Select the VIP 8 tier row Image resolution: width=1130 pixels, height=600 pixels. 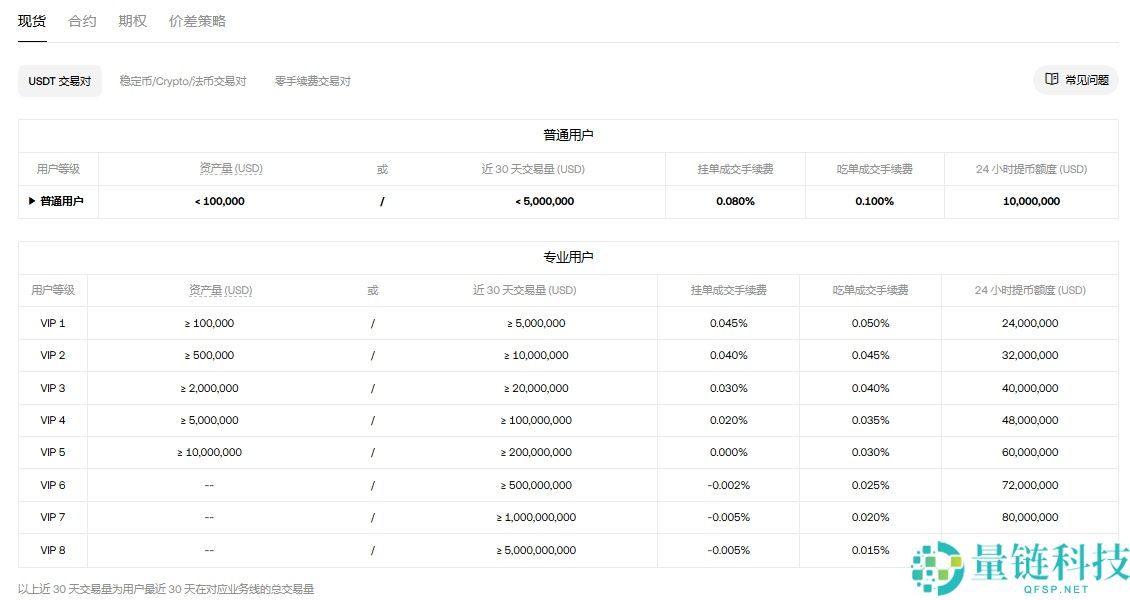tap(52, 550)
